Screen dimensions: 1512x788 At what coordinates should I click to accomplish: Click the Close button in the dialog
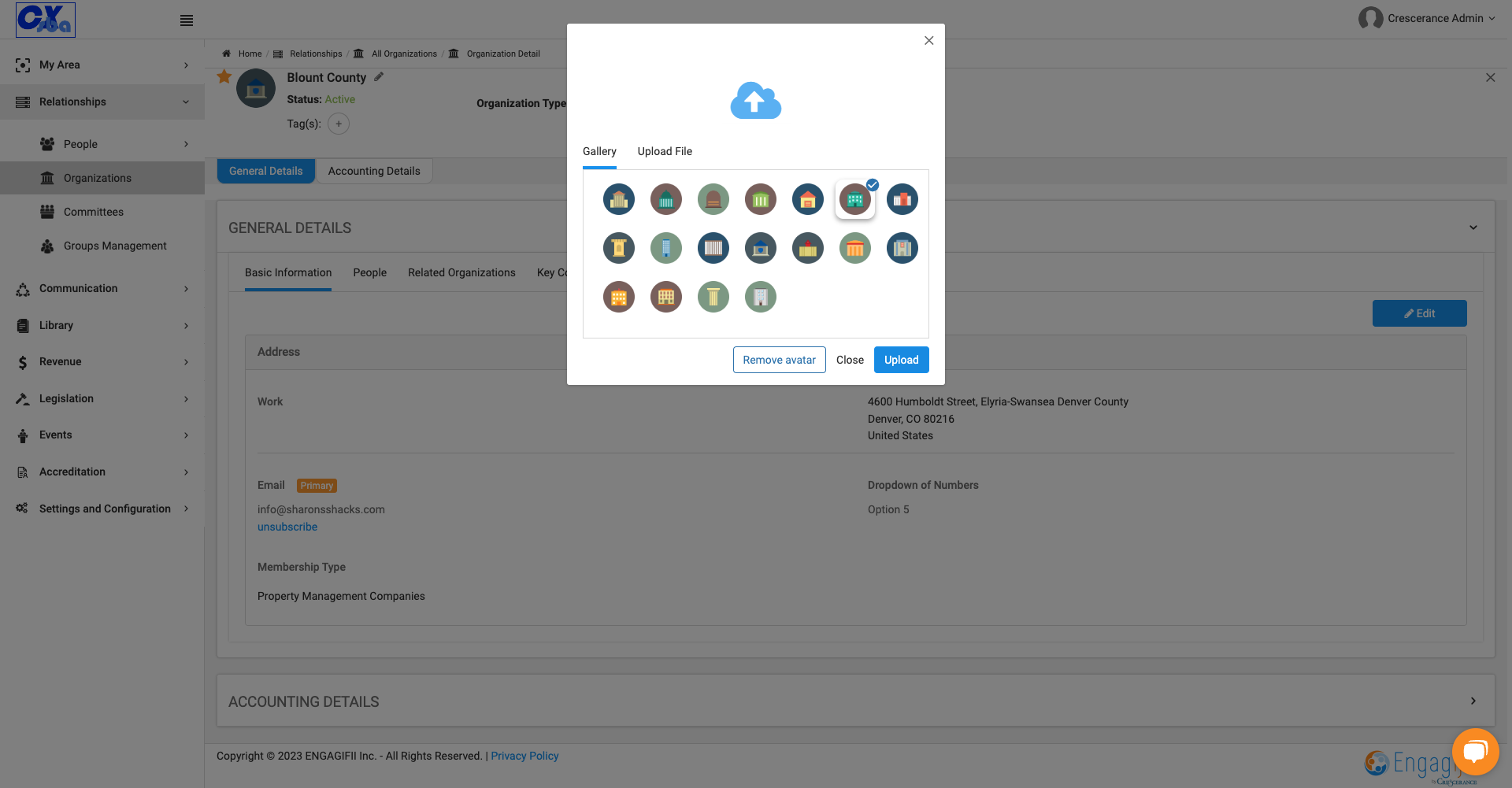coord(850,360)
